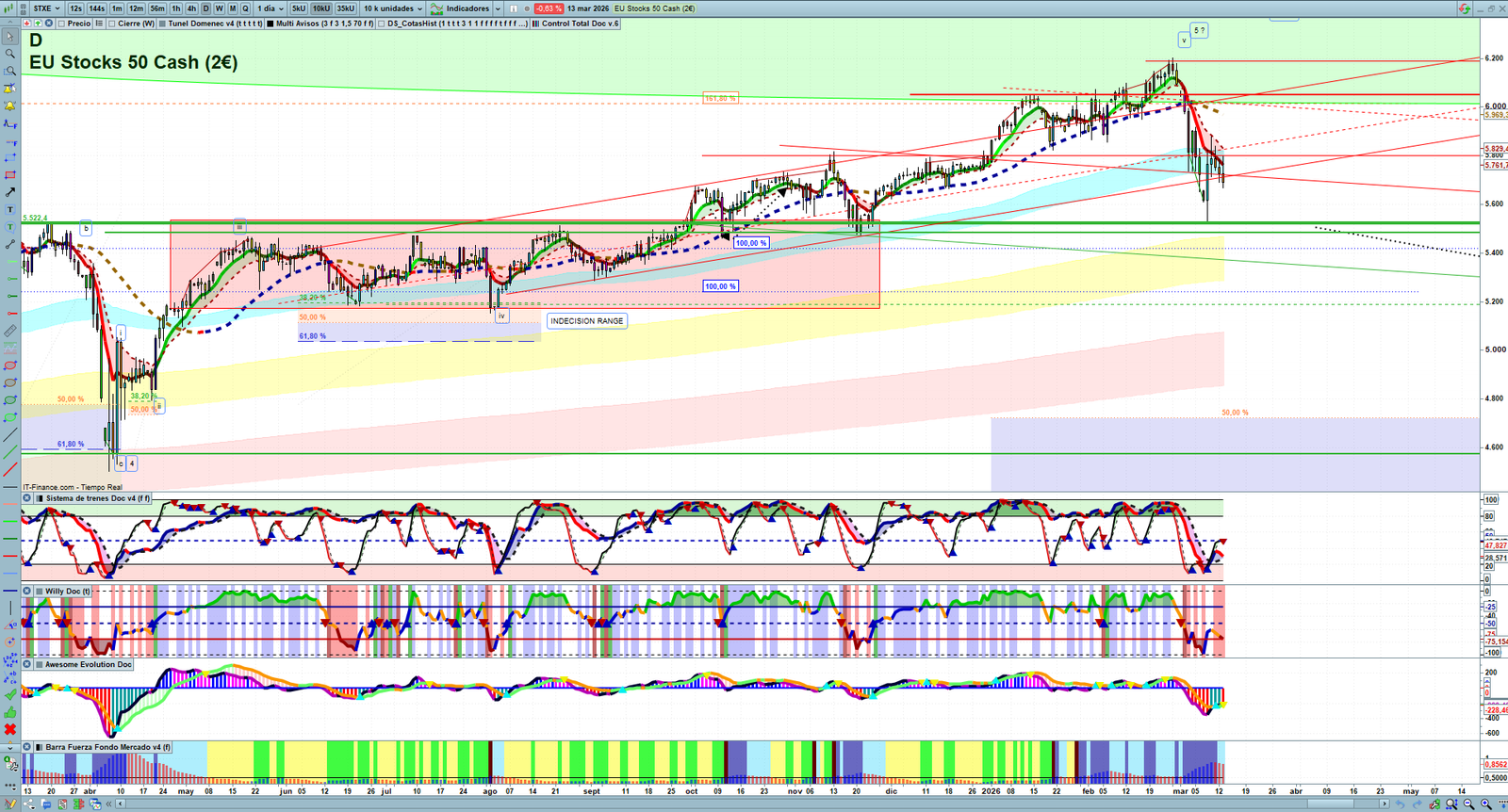
Task: Click the ProRealTime logo icon bottom left
Action: tap(10, 804)
